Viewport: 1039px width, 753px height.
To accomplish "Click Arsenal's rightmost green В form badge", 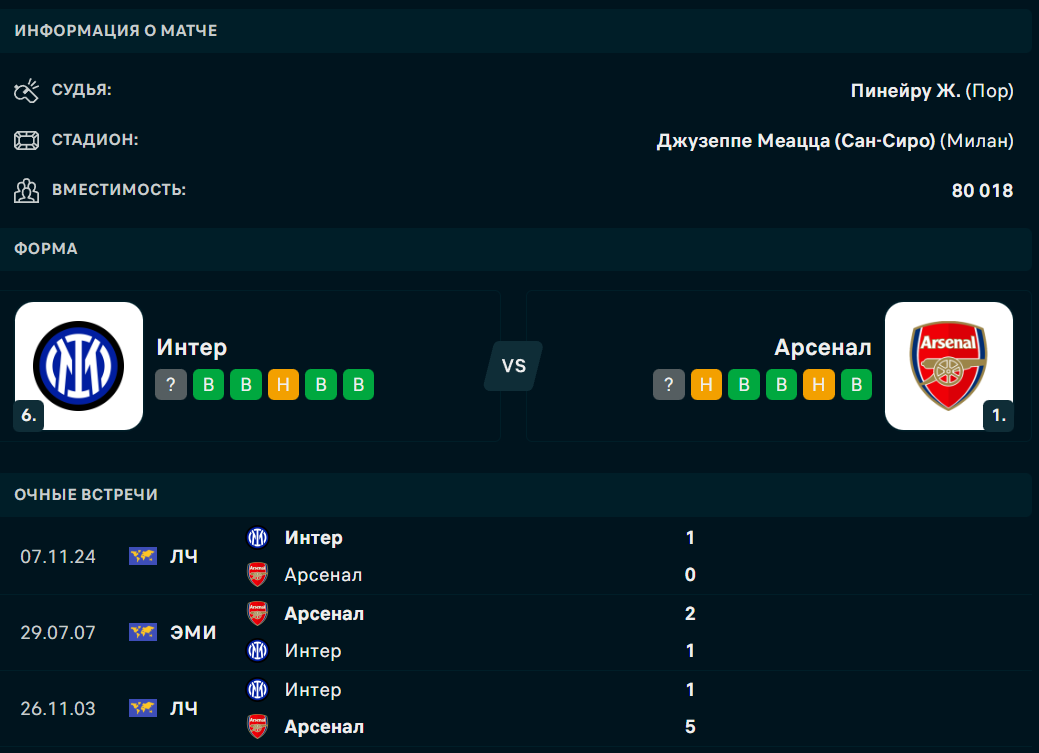I will click(856, 385).
